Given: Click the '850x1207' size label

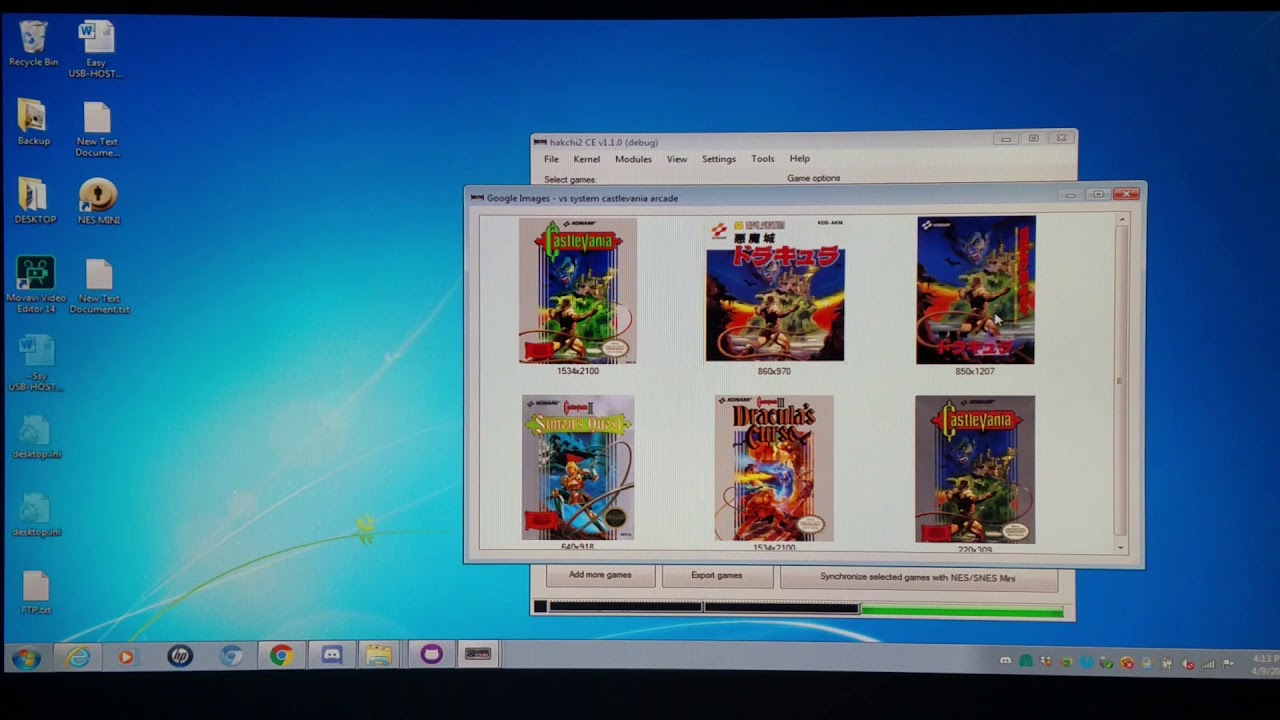Looking at the screenshot, I should click(975, 371).
